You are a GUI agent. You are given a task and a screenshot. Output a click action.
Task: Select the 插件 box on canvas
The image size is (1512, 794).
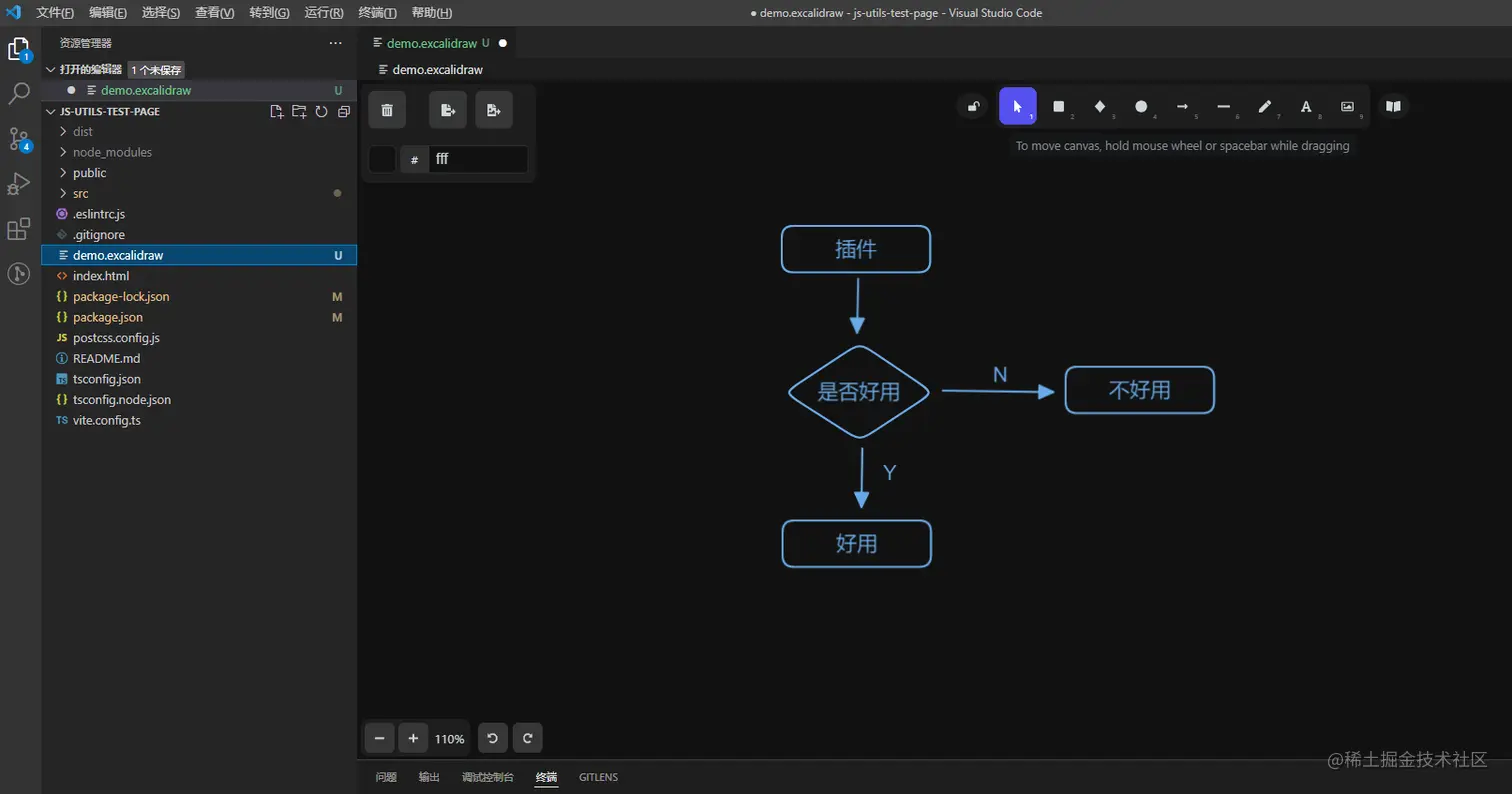[x=856, y=249]
